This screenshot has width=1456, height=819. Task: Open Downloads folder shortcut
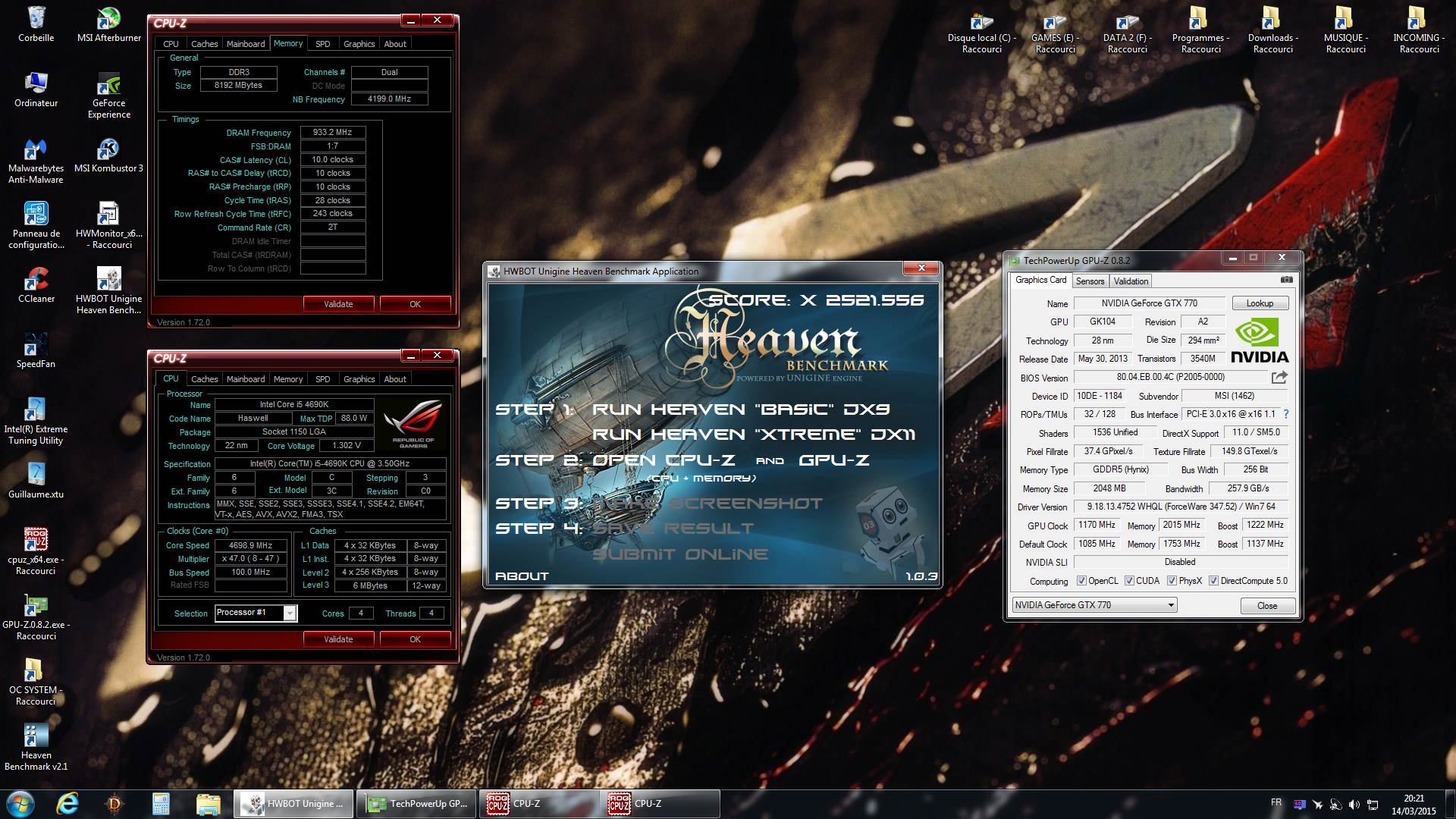click(x=1273, y=30)
